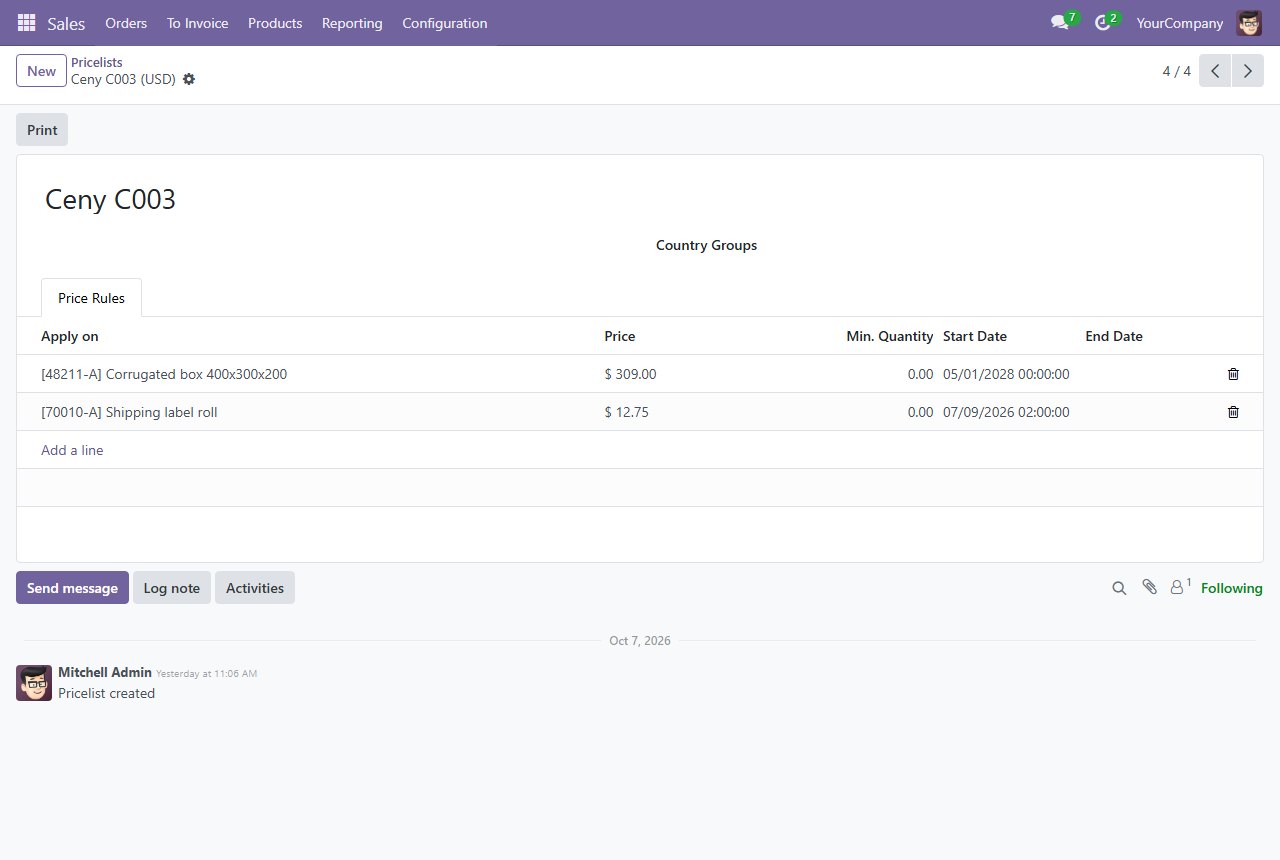Viewport: 1280px width, 860px height.
Task: Click Mitchell Admin's avatar in the chatter
Action: tap(34, 683)
